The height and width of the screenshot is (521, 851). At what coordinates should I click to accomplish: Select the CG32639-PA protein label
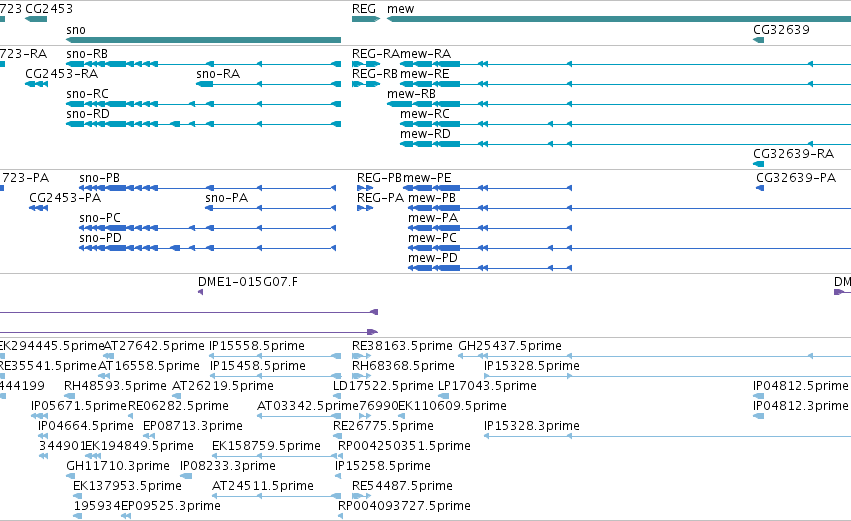pyautogui.click(x=796, y=178)
